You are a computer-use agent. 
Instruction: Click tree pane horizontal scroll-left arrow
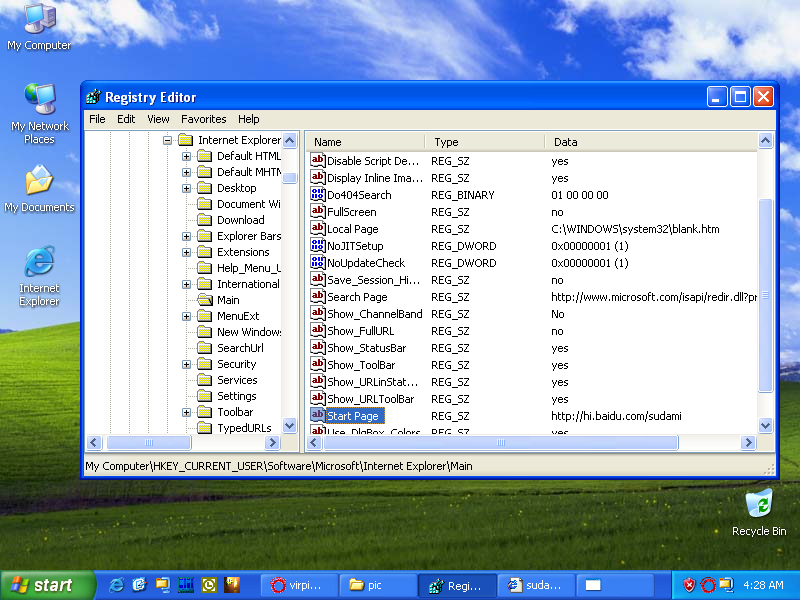click(x=94, y=442)
